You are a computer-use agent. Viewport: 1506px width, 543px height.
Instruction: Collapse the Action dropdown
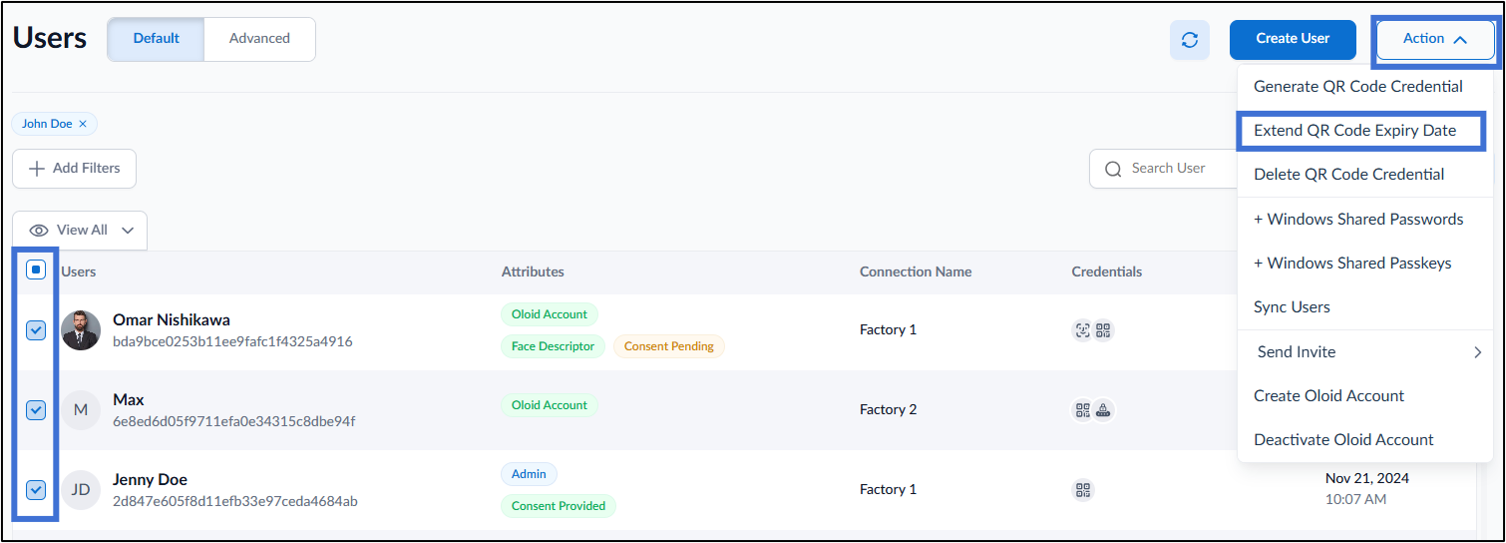pos(1435,39)
